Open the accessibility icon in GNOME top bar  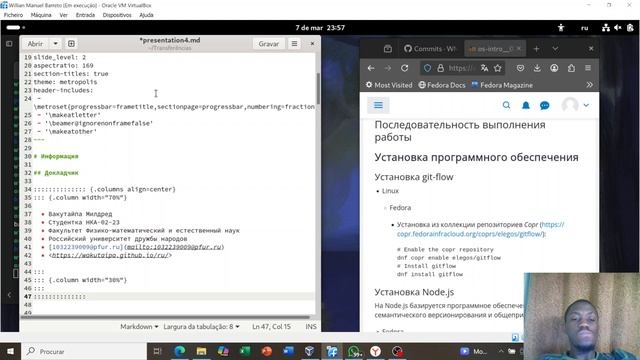[561, 28]
